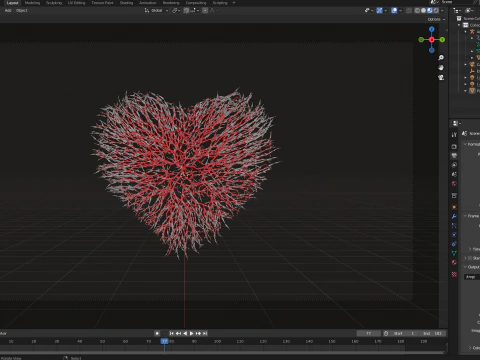Open the Modifiers wrench properties tab

coord(454,216)
